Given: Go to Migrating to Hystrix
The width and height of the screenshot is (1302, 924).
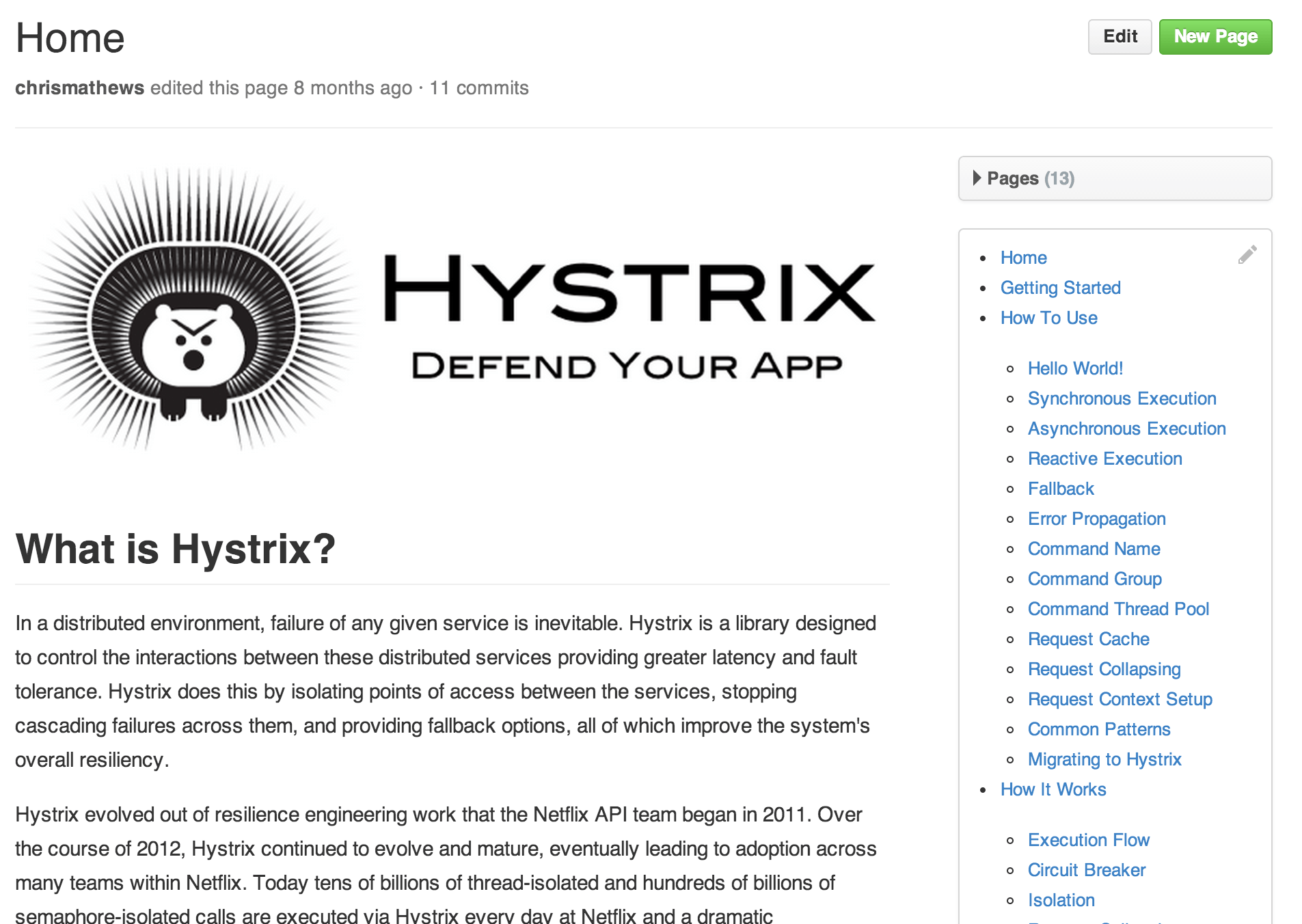Looking at the screenshot, I should pos(1104,759).
